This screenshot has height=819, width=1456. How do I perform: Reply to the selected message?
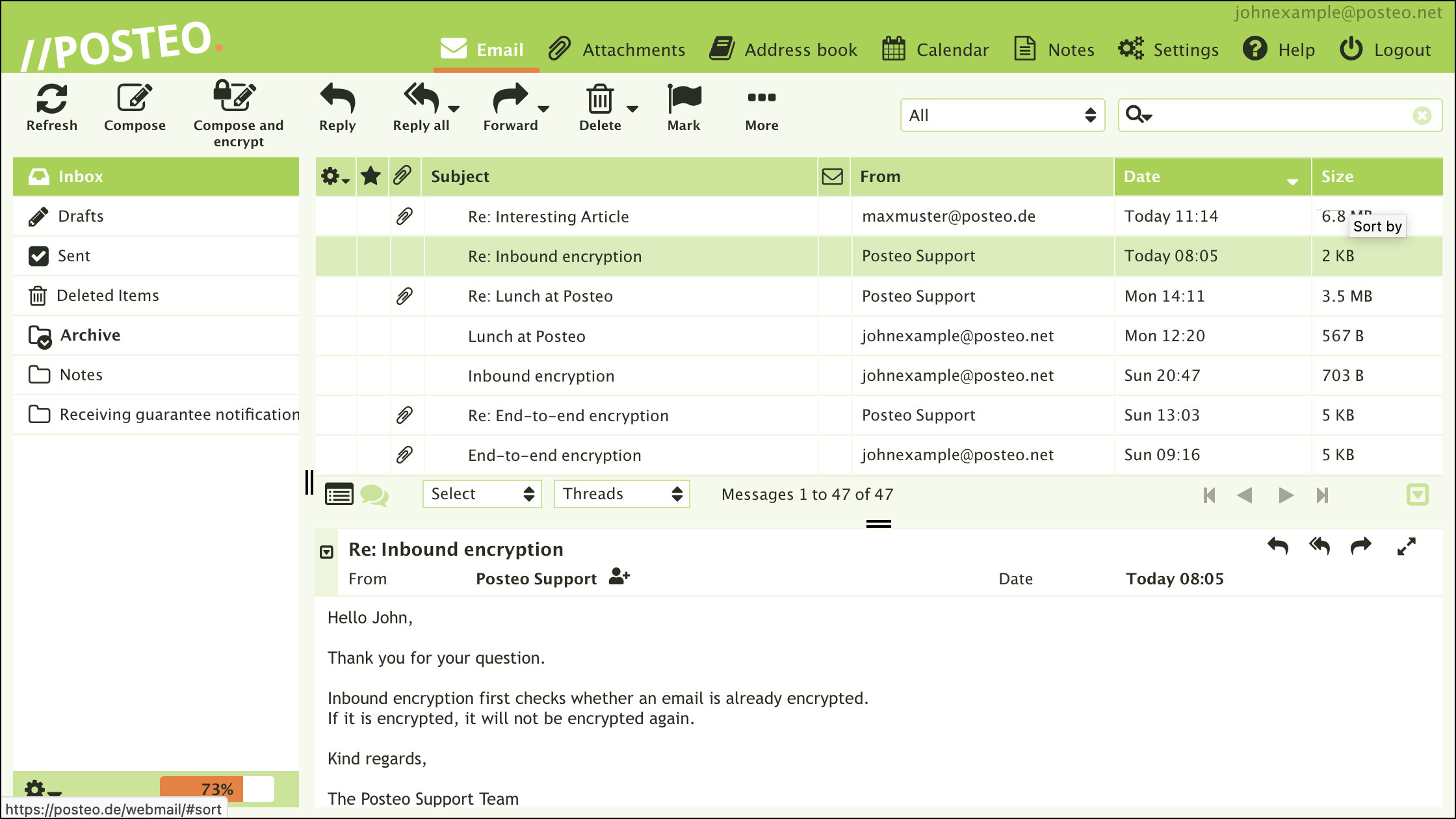pyautogui.click(x=337, y=108)
